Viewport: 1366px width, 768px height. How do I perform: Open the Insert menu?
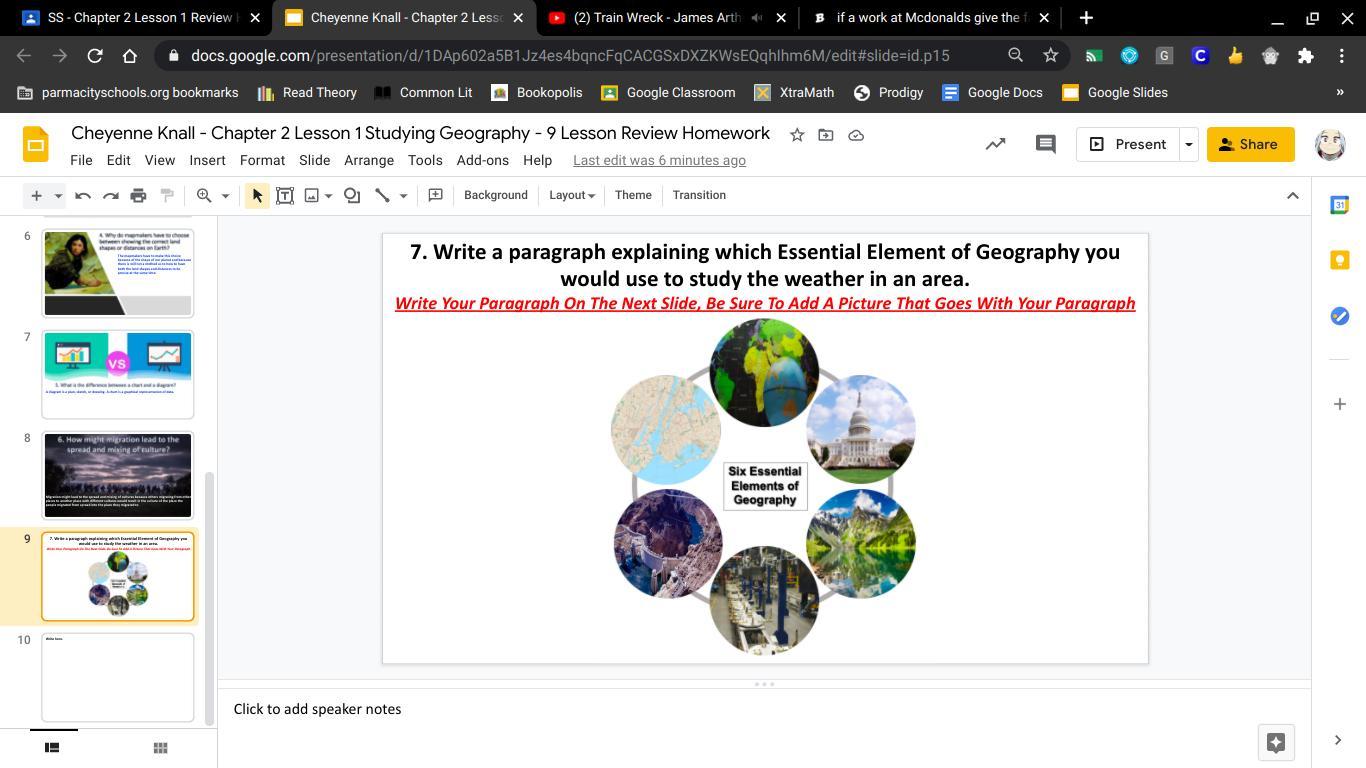[x=207, y=160]
